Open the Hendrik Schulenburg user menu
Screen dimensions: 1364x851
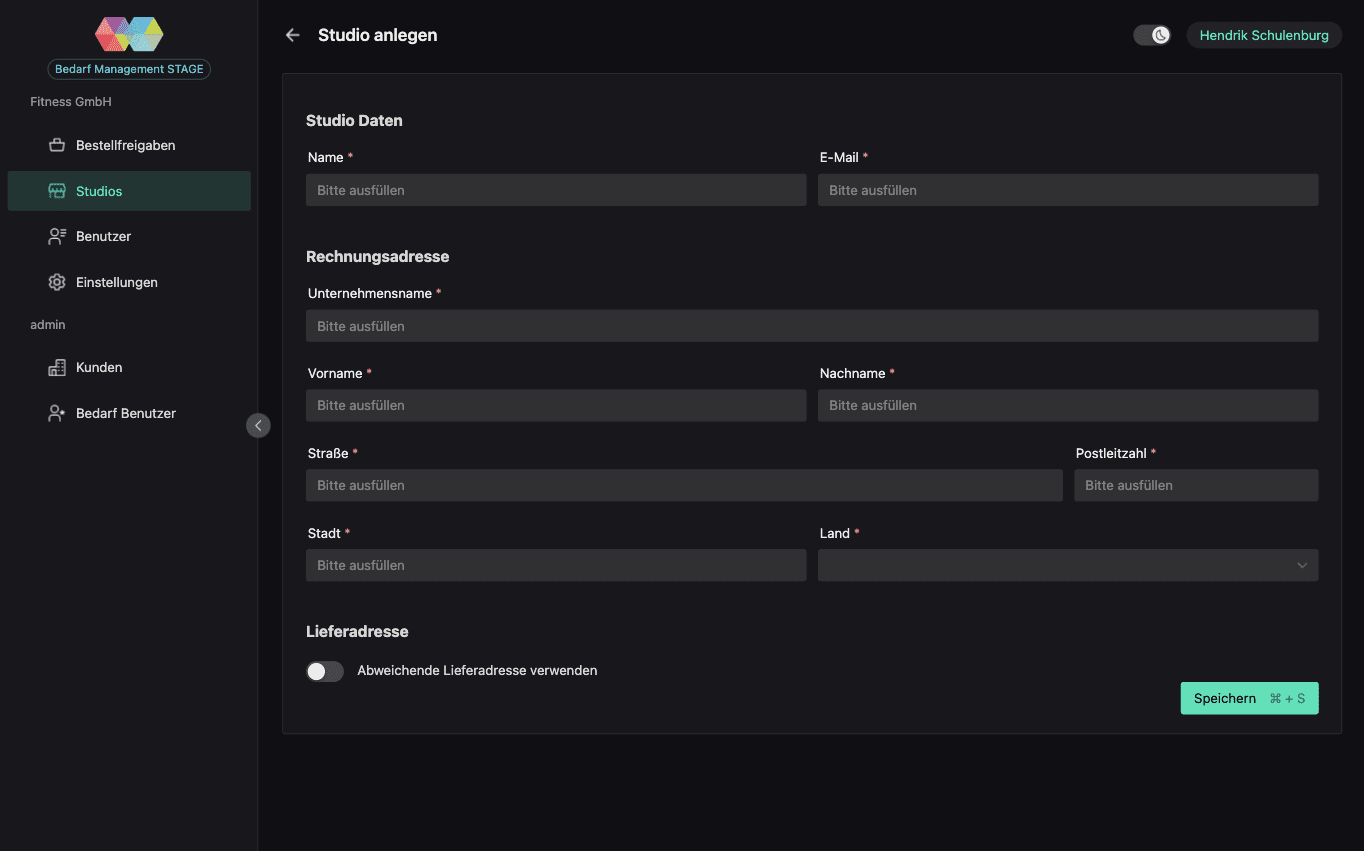pyautogui.click(x=1264, y=35)
